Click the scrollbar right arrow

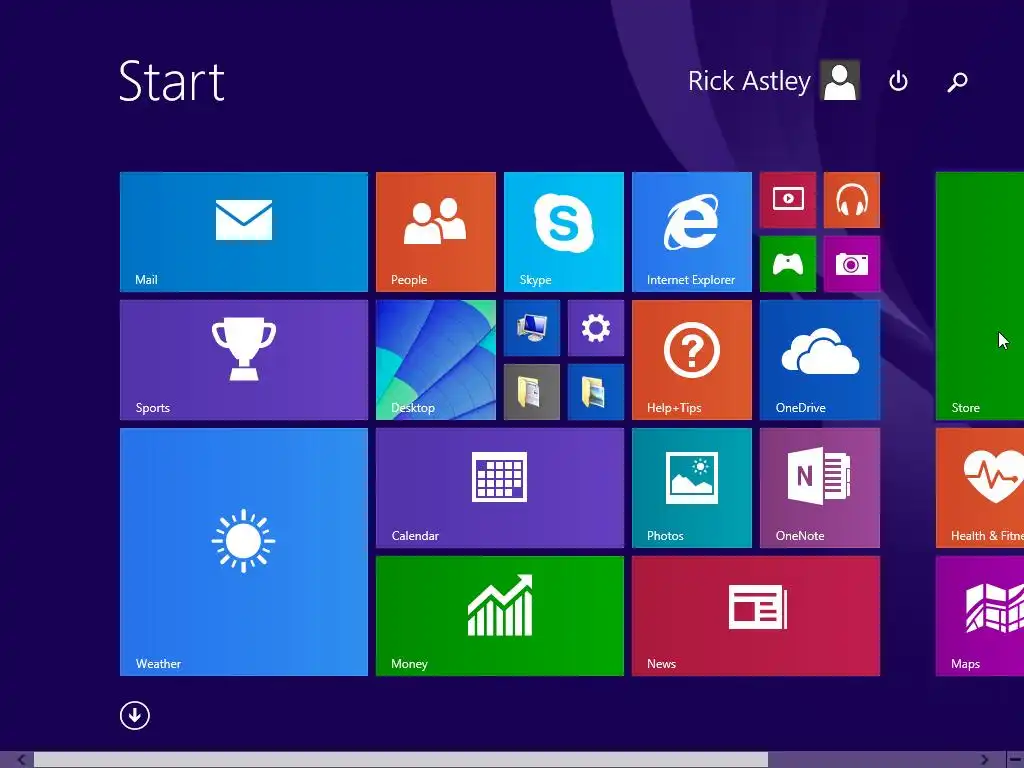pos(984,760)
